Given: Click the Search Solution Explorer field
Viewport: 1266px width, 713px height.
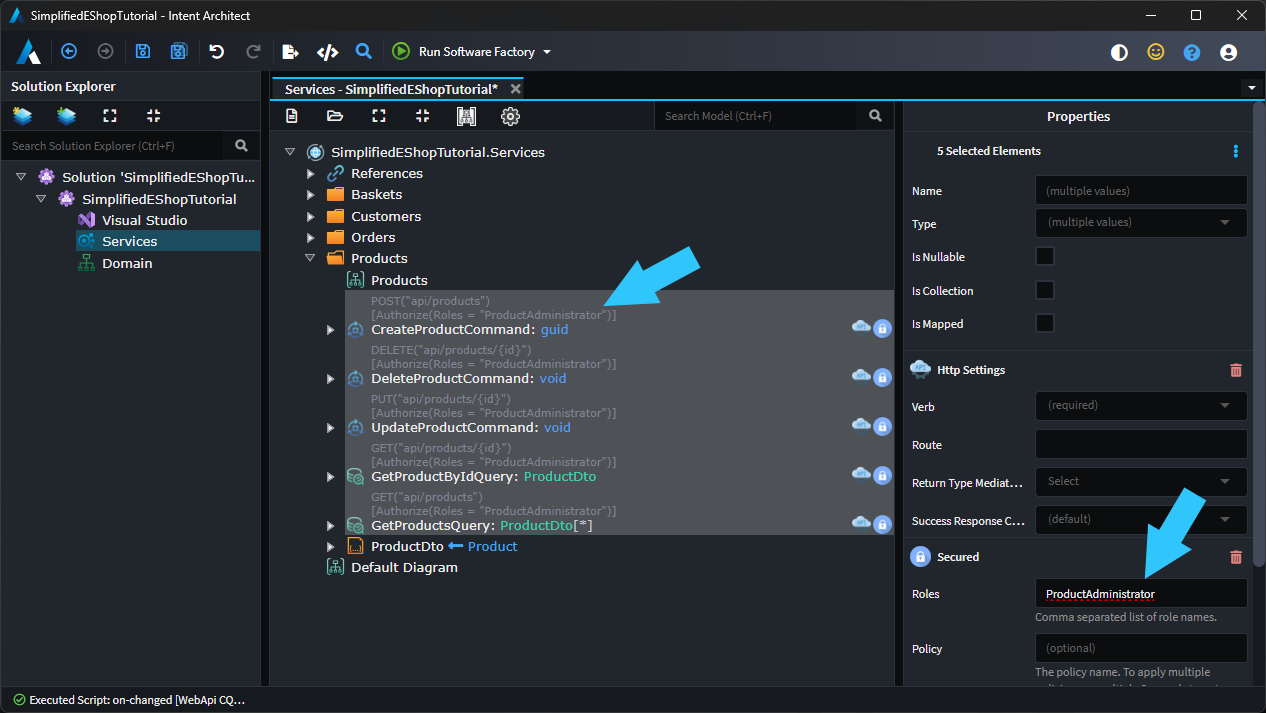Looking at the screenshot, I should [x=115, y=146].
